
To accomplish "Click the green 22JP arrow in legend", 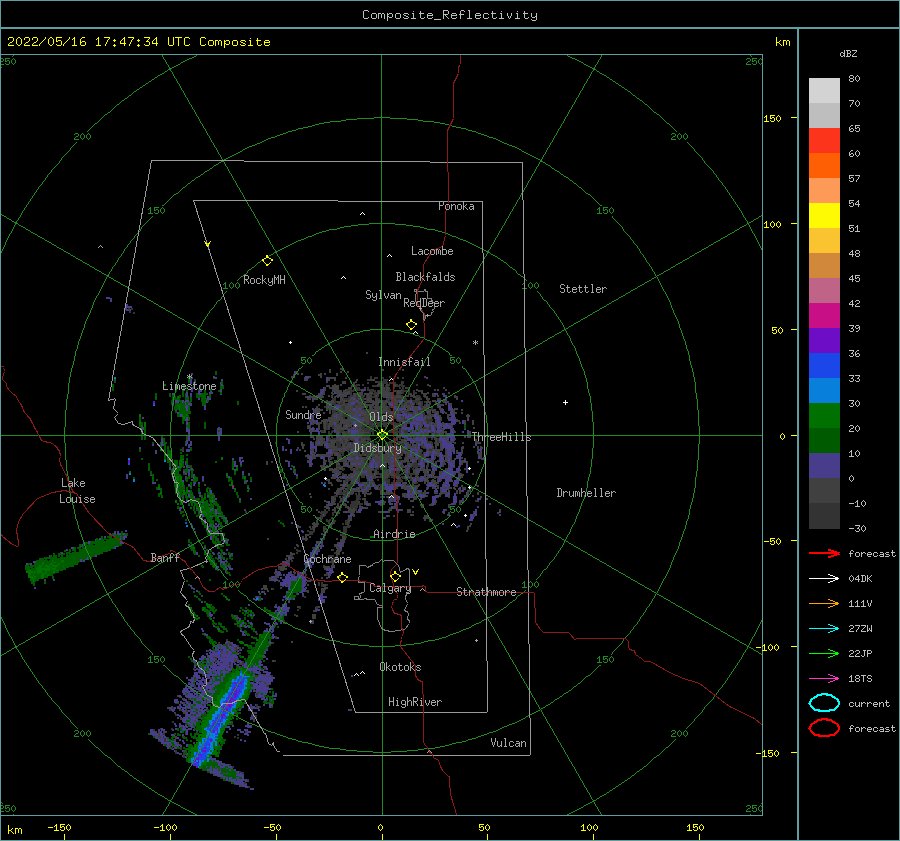I will point(824,653).
